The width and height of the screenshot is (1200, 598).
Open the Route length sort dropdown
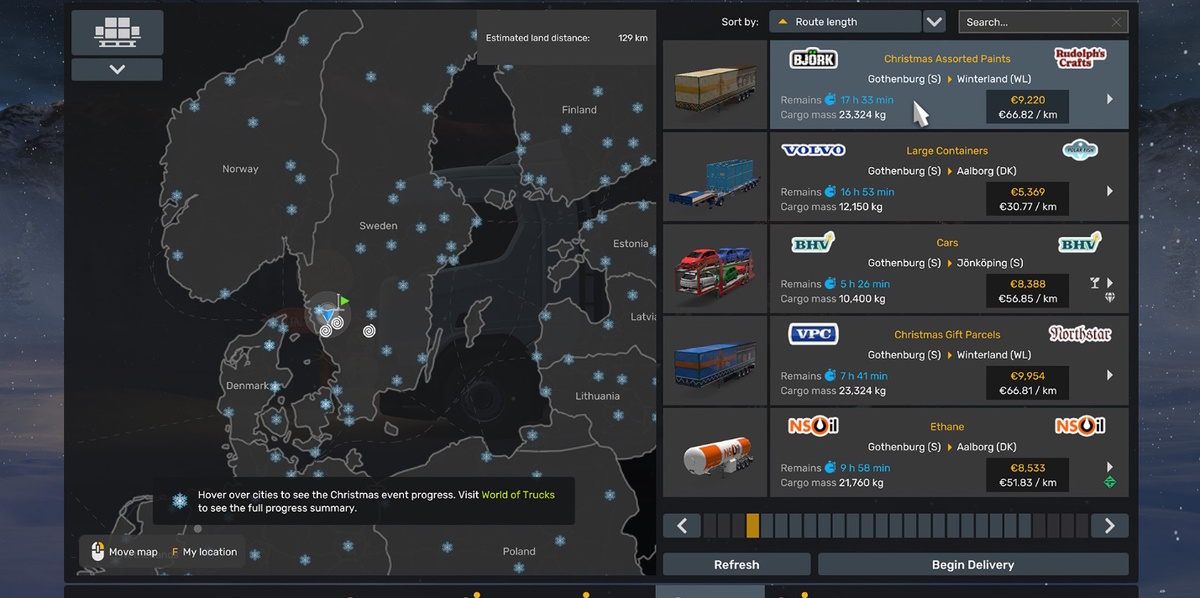843,22
